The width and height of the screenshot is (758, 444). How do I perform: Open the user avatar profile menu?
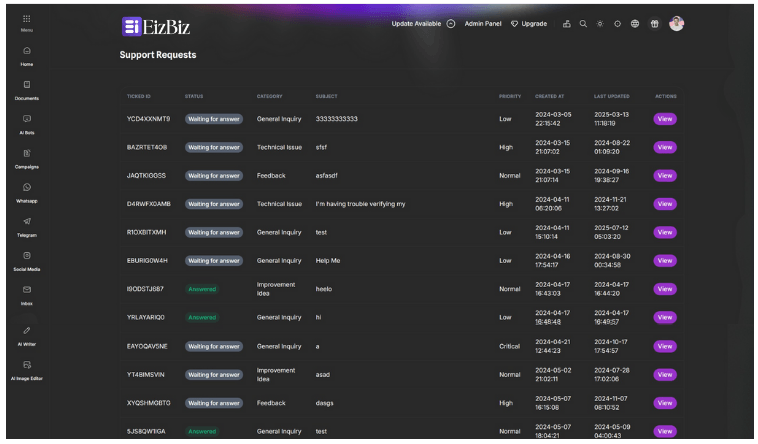[x=676, y=24]
